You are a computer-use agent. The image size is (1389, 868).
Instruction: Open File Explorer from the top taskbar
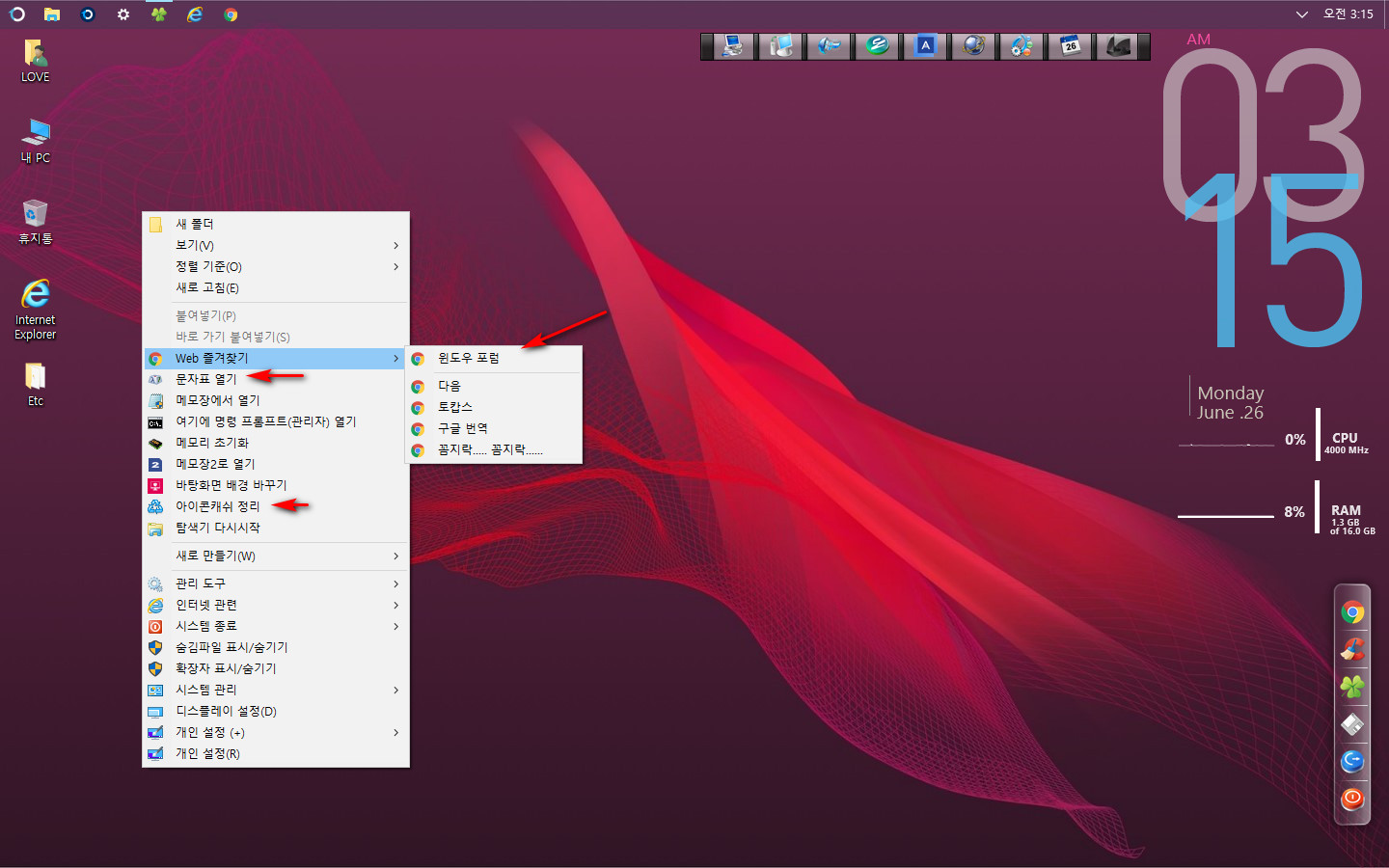(52, 14)
